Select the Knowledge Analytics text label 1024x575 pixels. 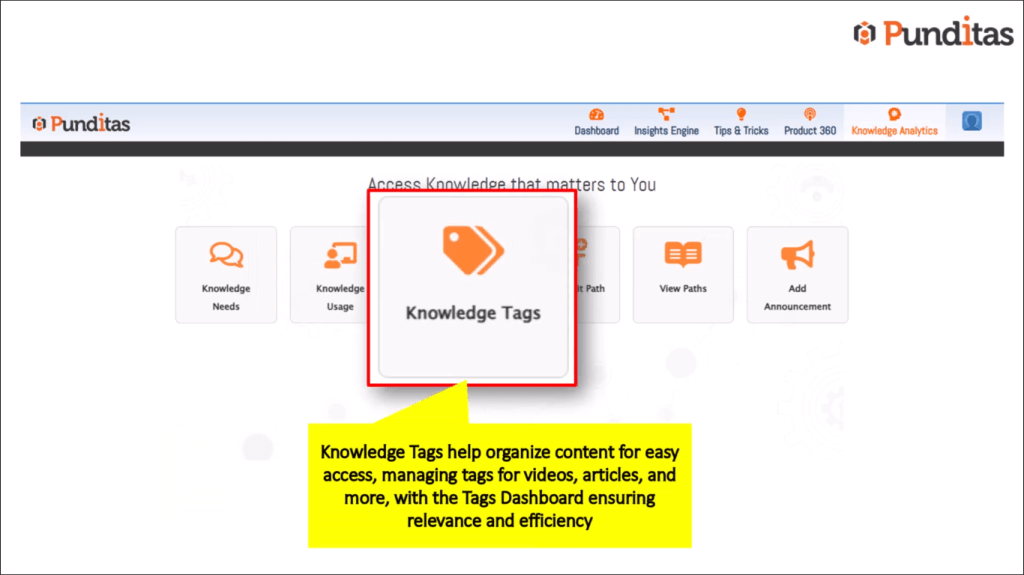tap(894, 131)
